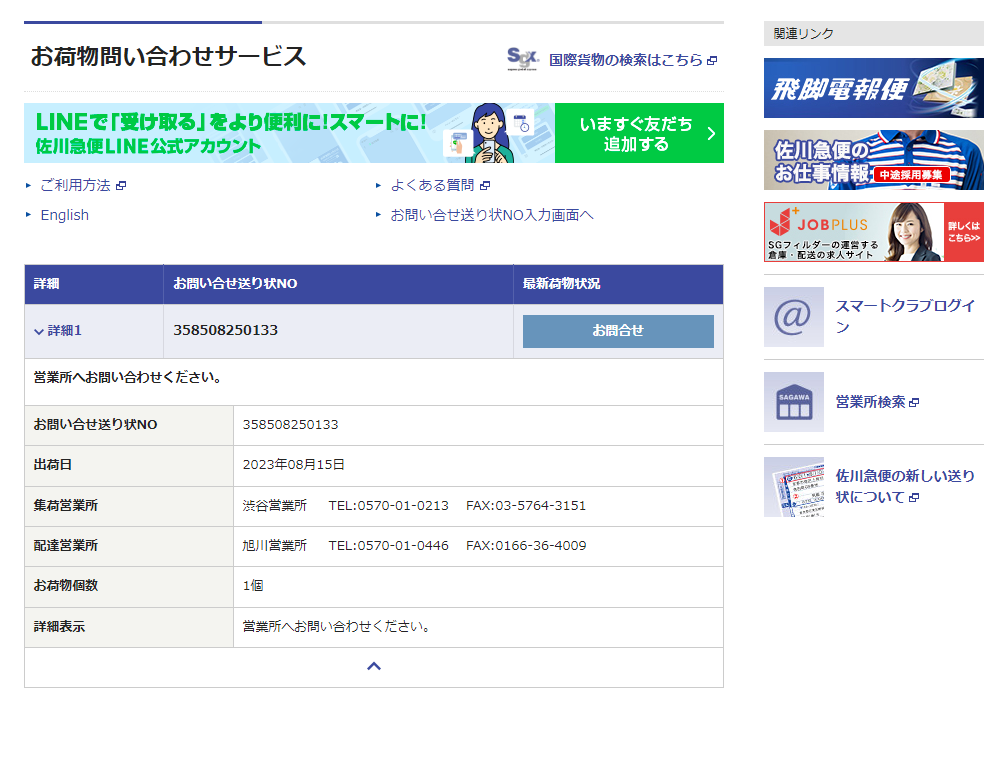Open 佐川急便の新しい送り状について link

pos(905,486)
